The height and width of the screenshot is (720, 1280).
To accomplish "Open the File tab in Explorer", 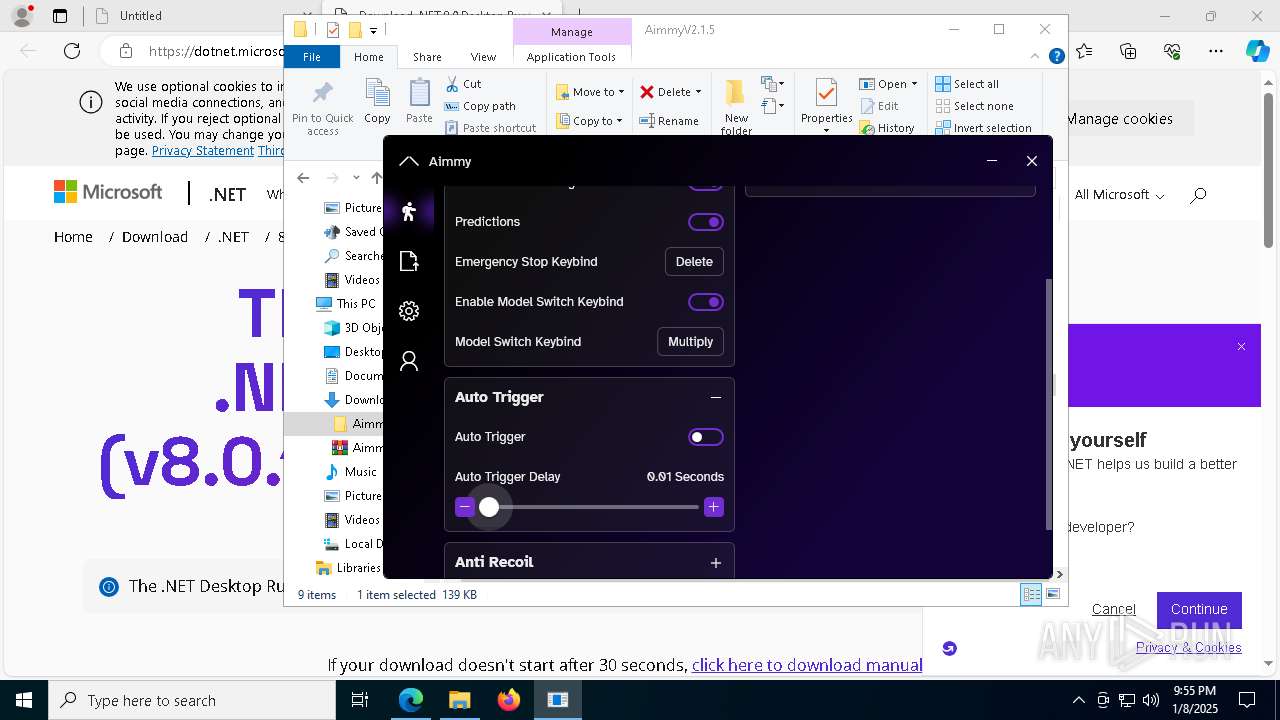I will [312, 57].
